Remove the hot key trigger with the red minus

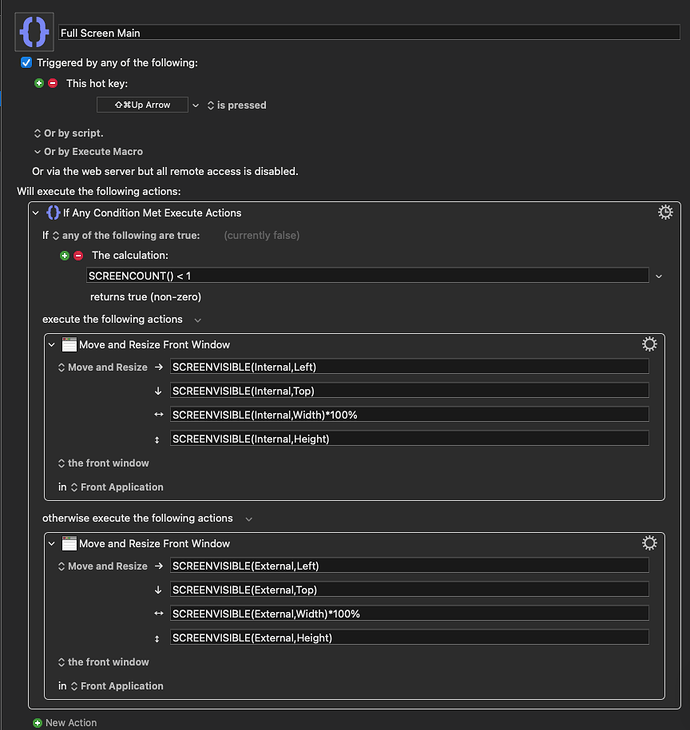pyautogui.click(x=53, y=83)
